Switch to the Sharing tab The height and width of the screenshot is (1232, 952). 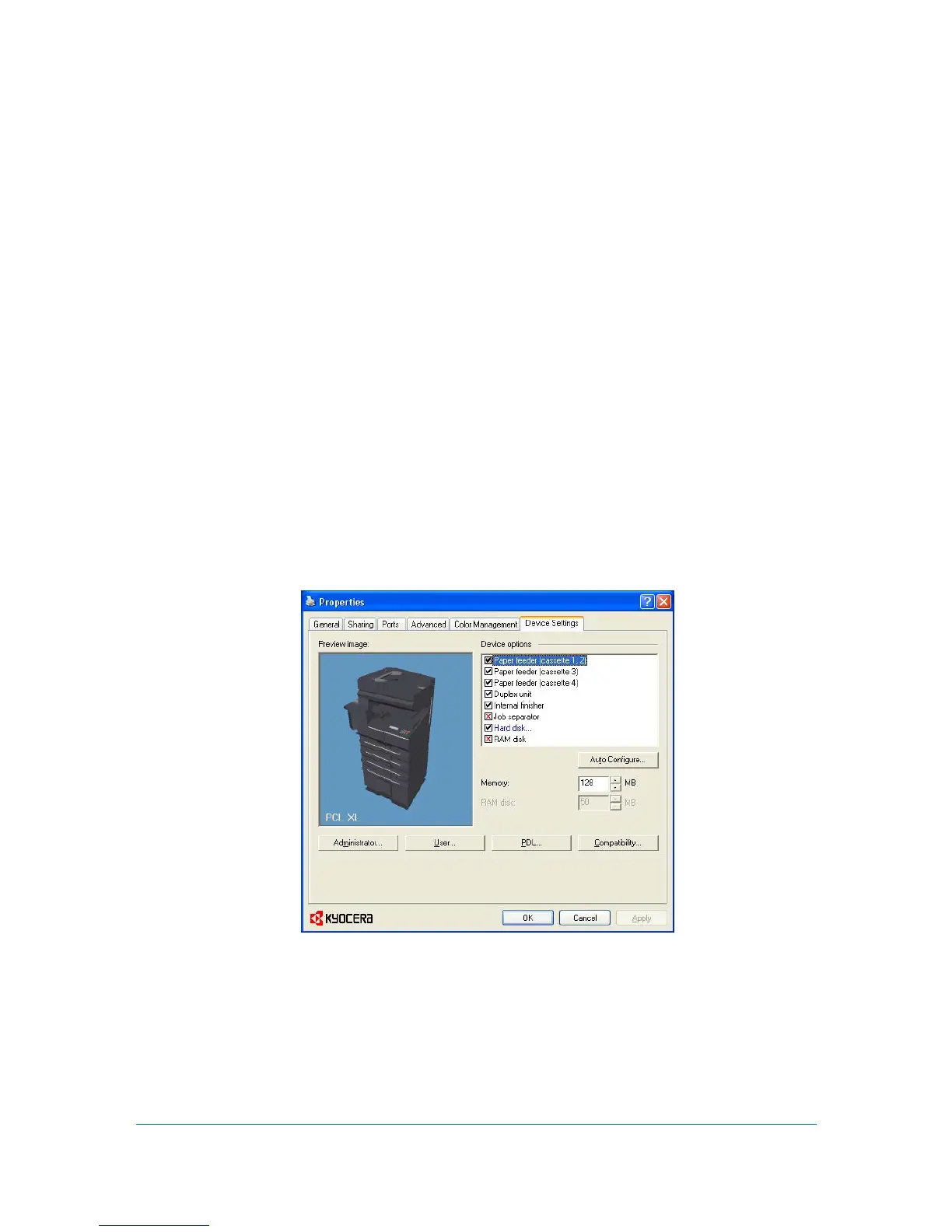pyautogui.click(x=360, y=625)
